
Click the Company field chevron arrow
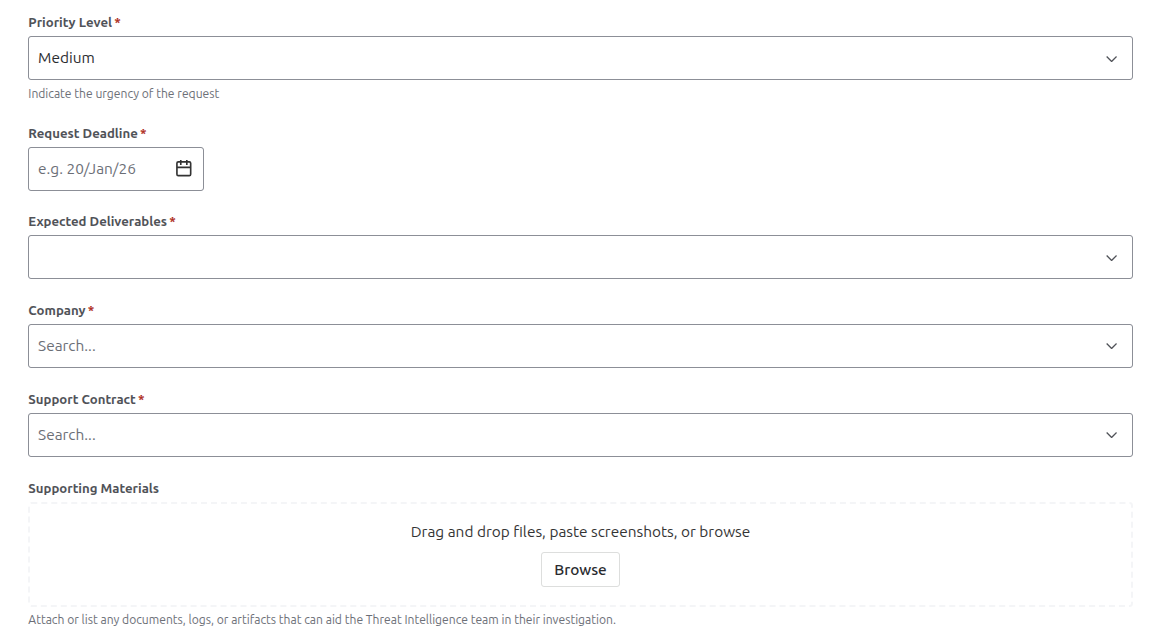tap(1111, 346)
